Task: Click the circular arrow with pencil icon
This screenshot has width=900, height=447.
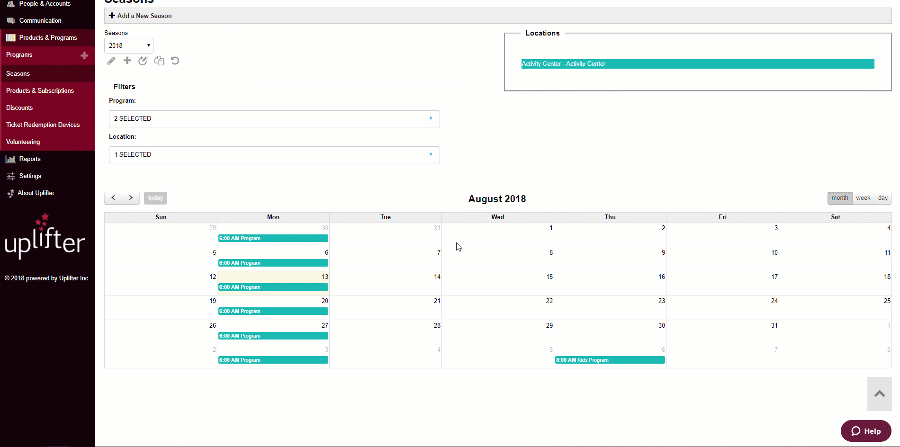Action: 143,60
